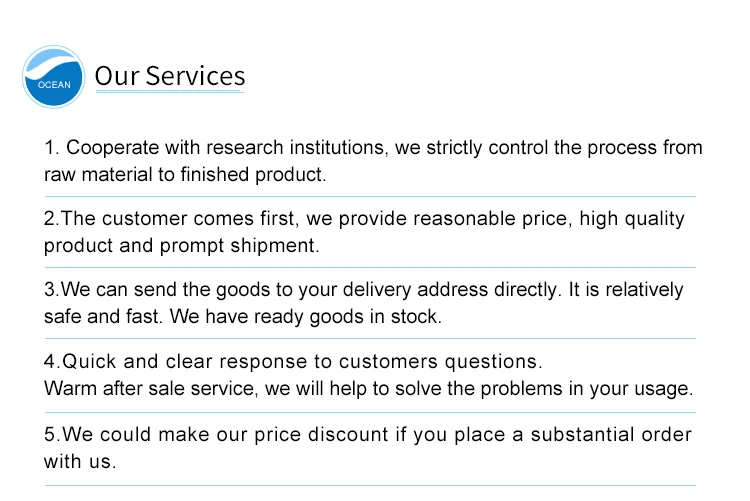Click the blue OCEAN logo icon

54,77
